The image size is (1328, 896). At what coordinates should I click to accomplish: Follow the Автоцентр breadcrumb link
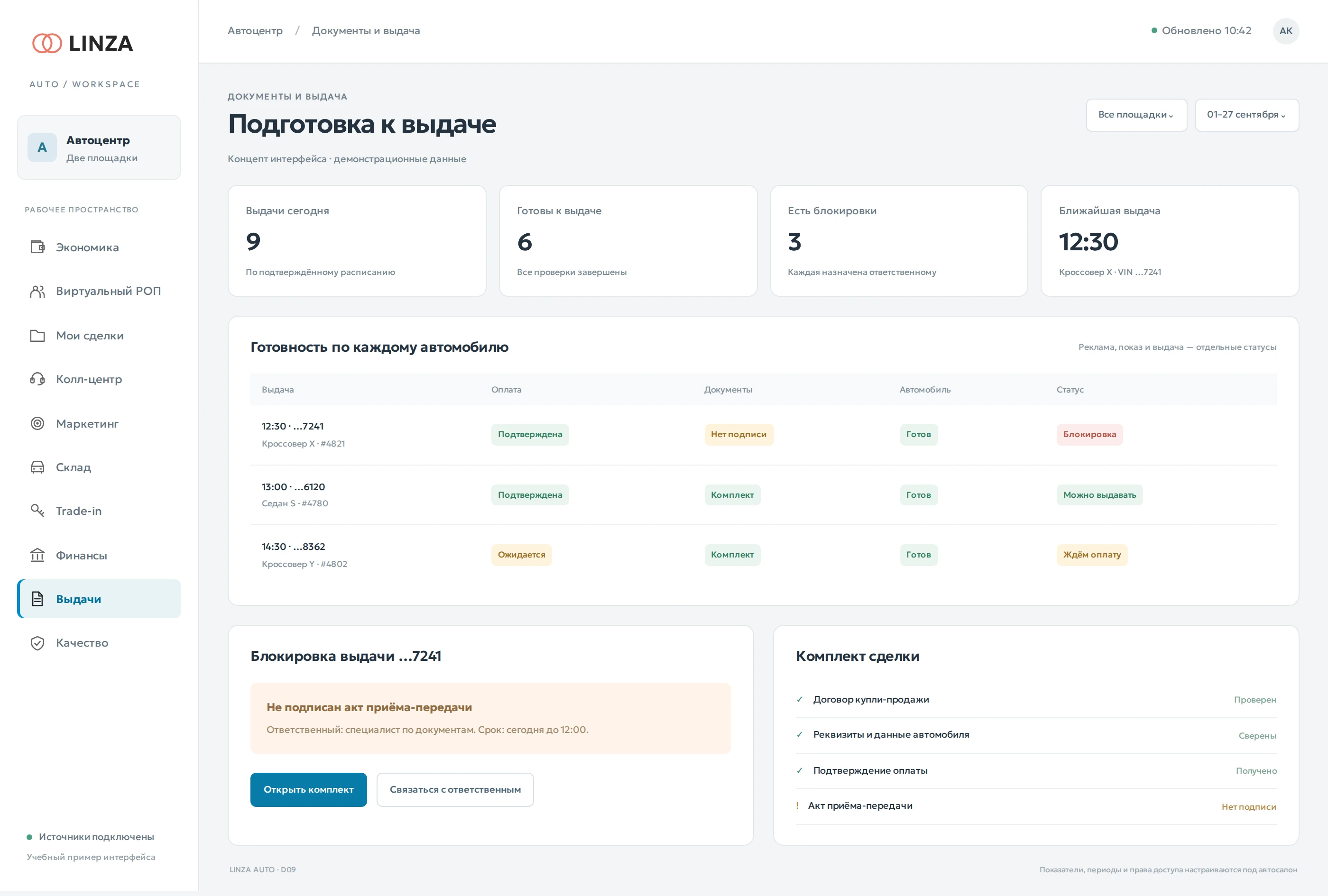pos(255,31)
